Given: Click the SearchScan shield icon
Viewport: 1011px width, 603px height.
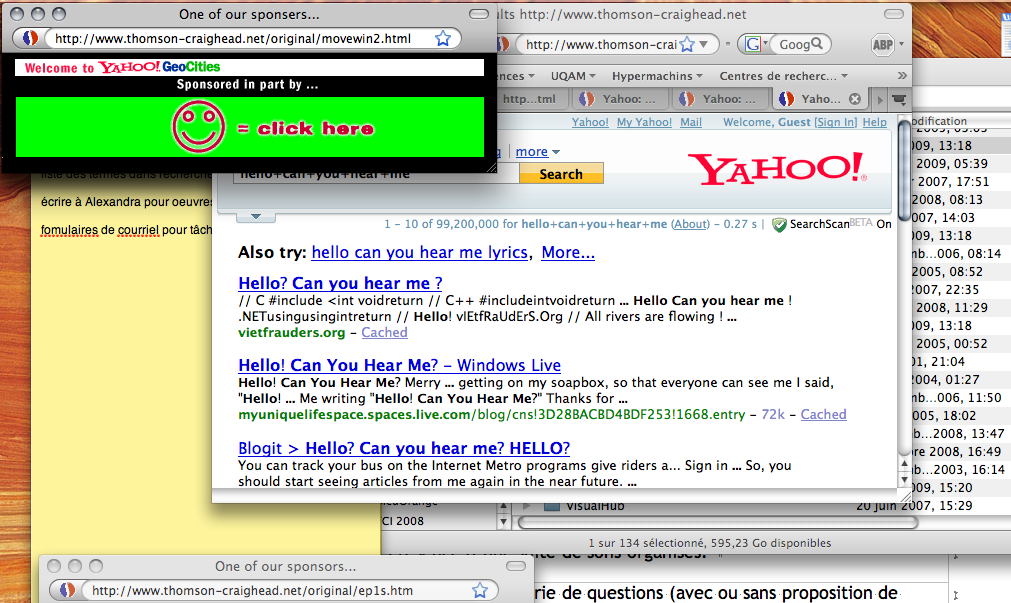Looking at the screenshot, I should coord(780,224).
